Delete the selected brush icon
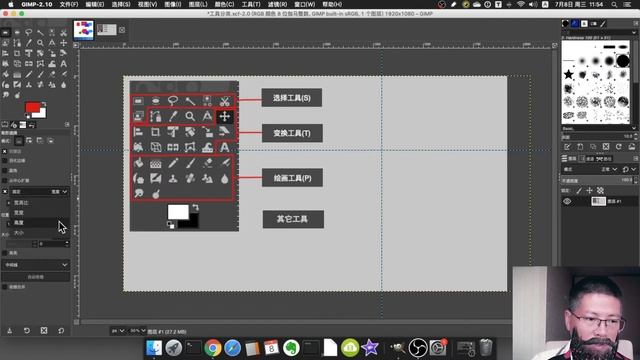The height and width of the screenshot is (360, 640). 606,147
